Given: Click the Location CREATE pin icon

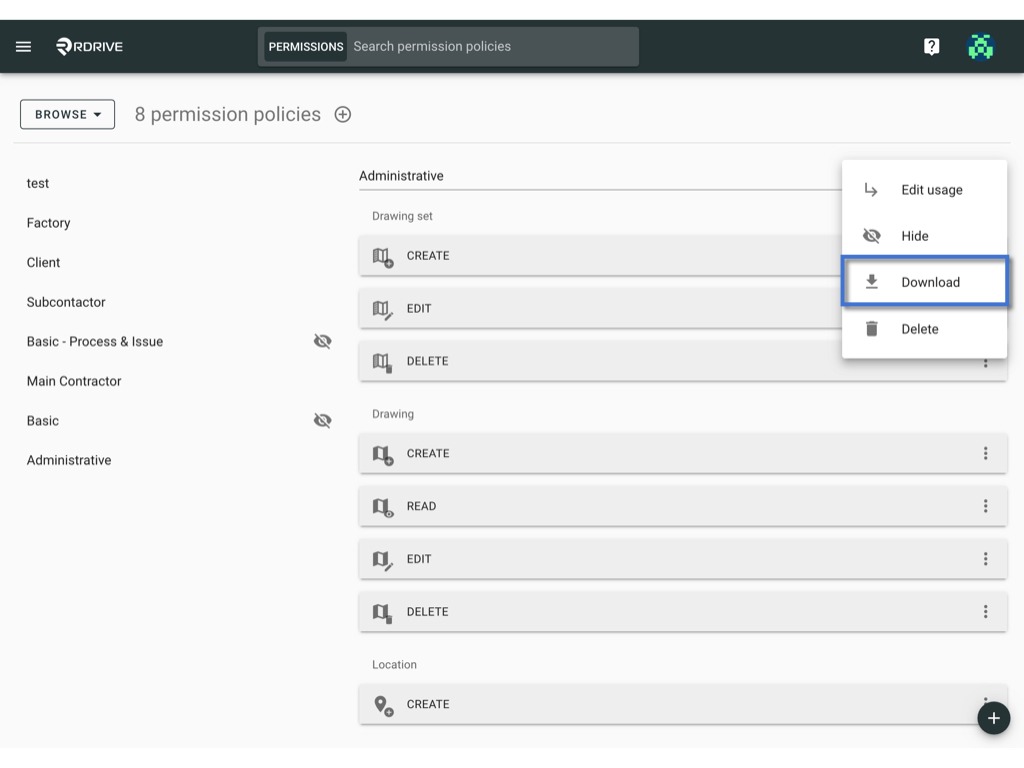Looking at the screenshot, I should click(x=383, y=705).
